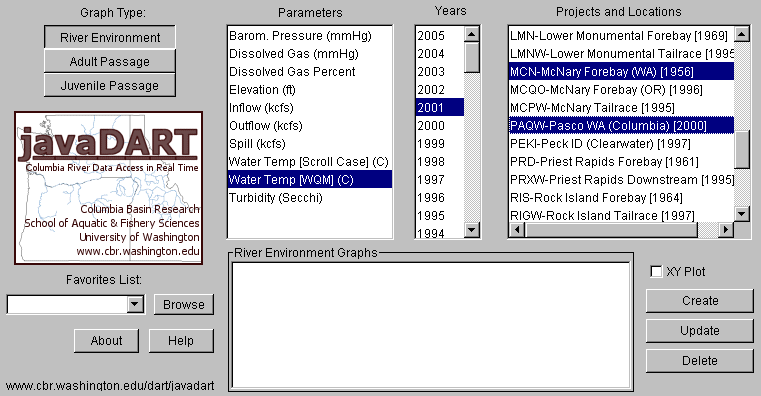761x396 pixels.
Task: Select RIS-Rock Island Forebay [1964]
Action: [x=621, y=198]
